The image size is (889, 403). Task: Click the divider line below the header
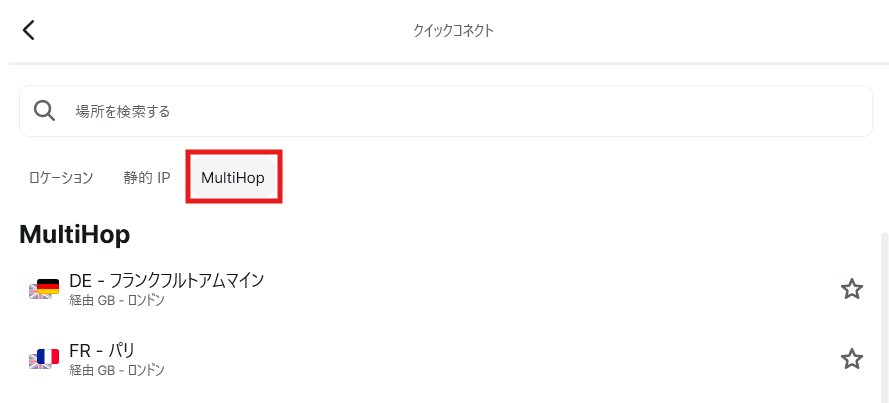(x=444, y=64)
